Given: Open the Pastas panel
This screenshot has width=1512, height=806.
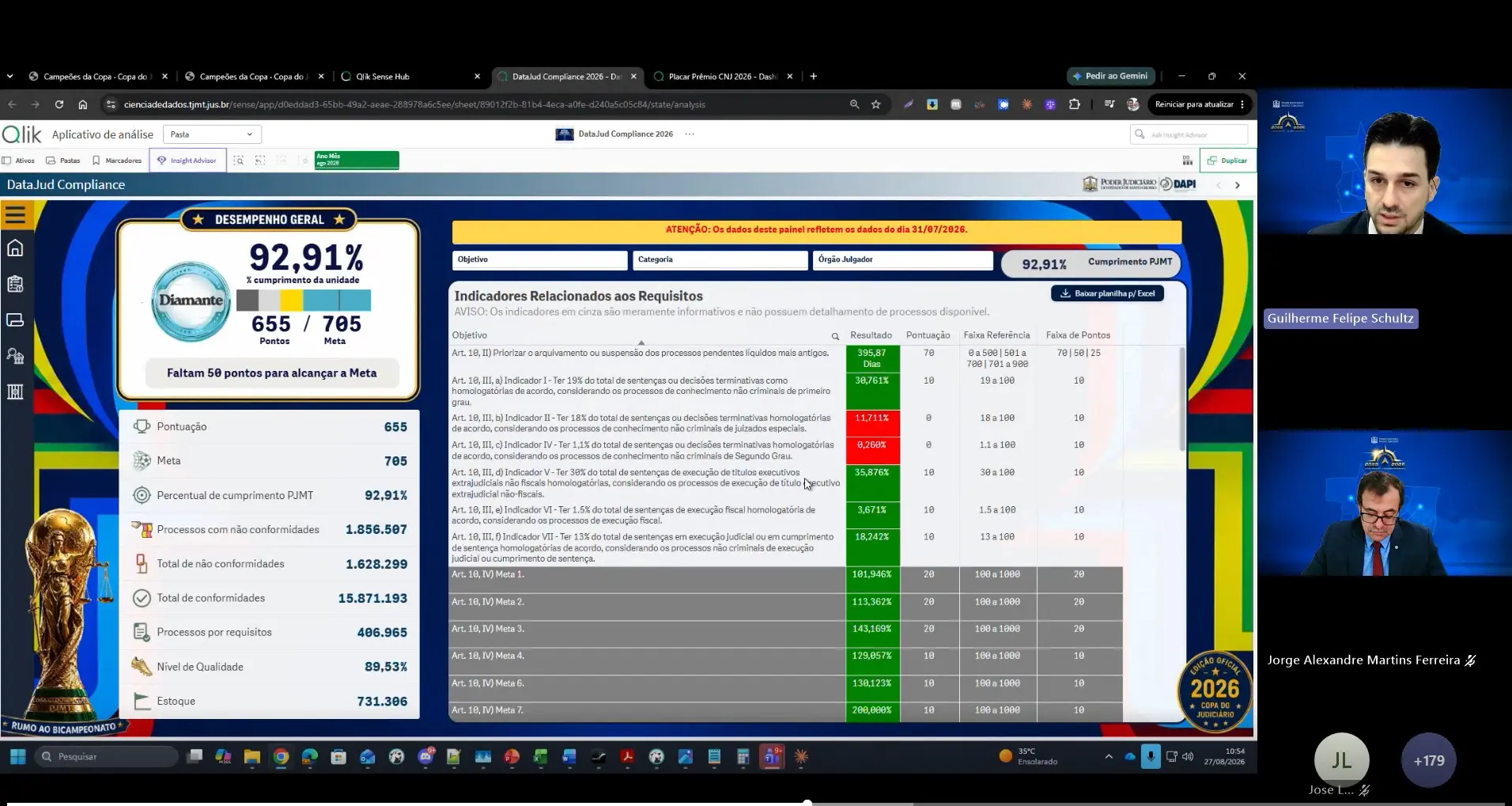Looking at the screenshot, I should coord(63,161).
